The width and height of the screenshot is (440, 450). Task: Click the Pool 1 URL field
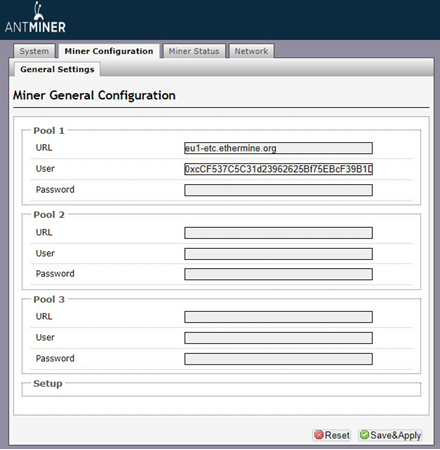278,148
